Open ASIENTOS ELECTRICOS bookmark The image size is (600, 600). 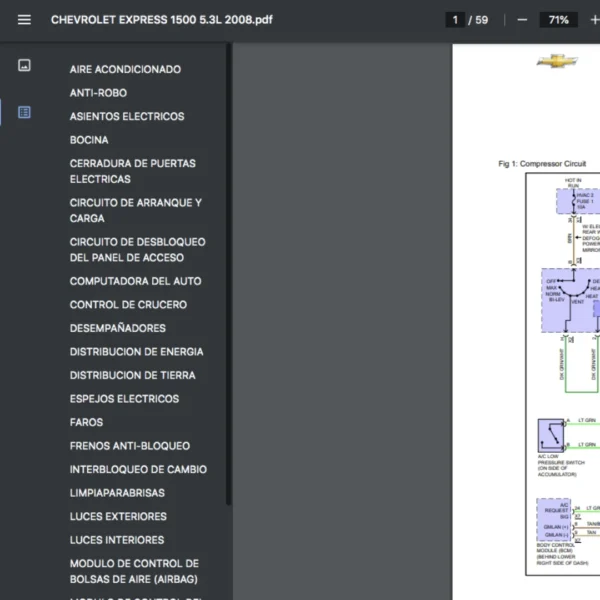[x=127, y=117]
